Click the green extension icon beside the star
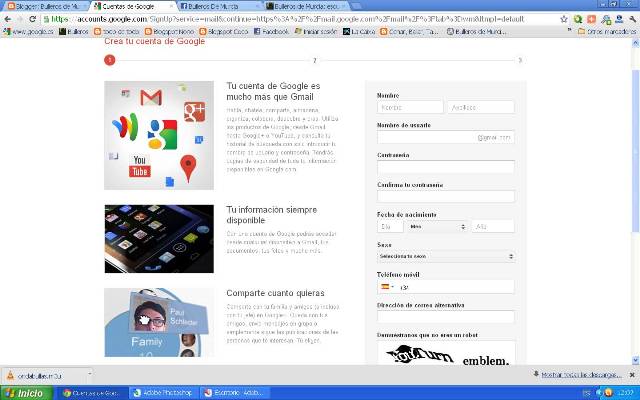 click(578, 19)
